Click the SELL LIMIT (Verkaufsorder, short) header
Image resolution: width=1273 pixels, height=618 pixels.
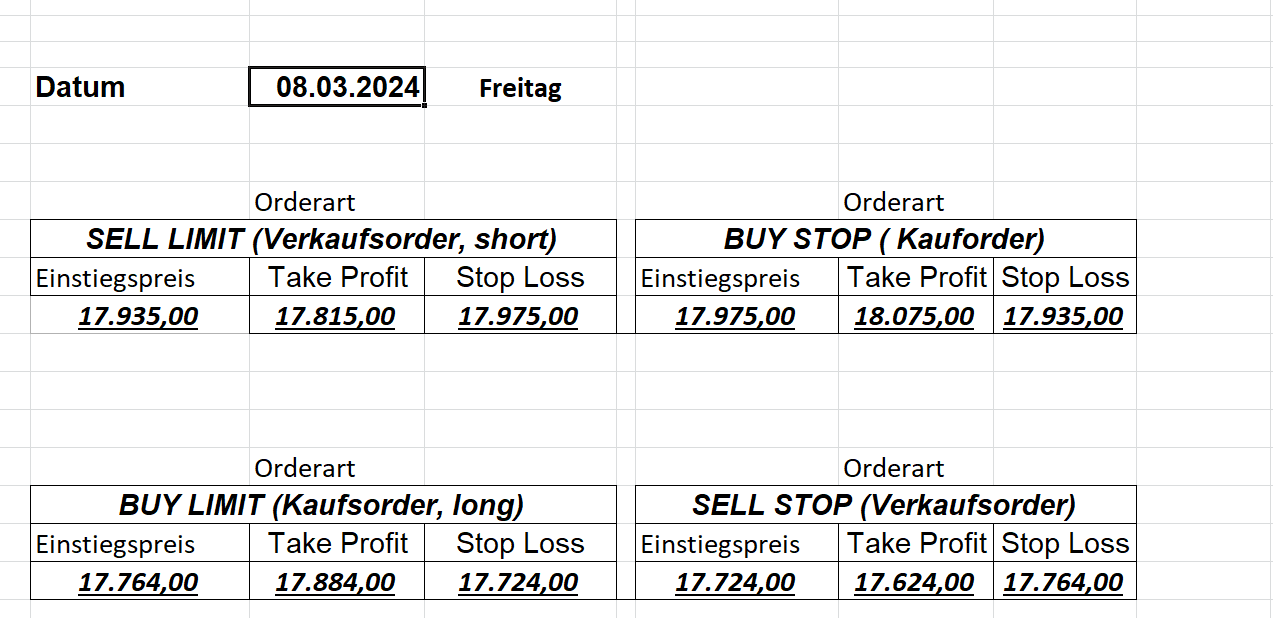tap(322, 239)
